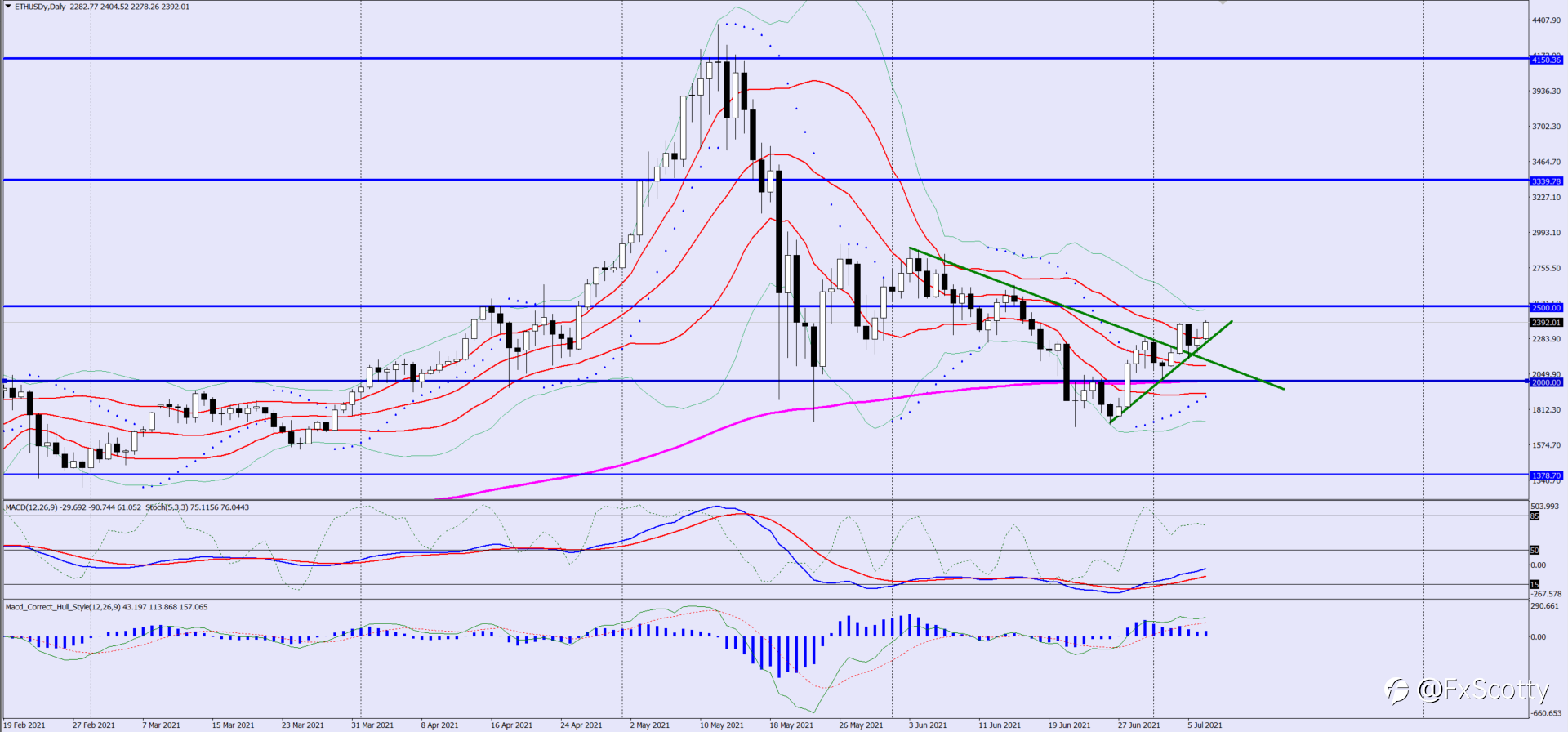Click the 8 Apr 2021 date label
This screenshot has width=1568, height=732.
(440, 725)
